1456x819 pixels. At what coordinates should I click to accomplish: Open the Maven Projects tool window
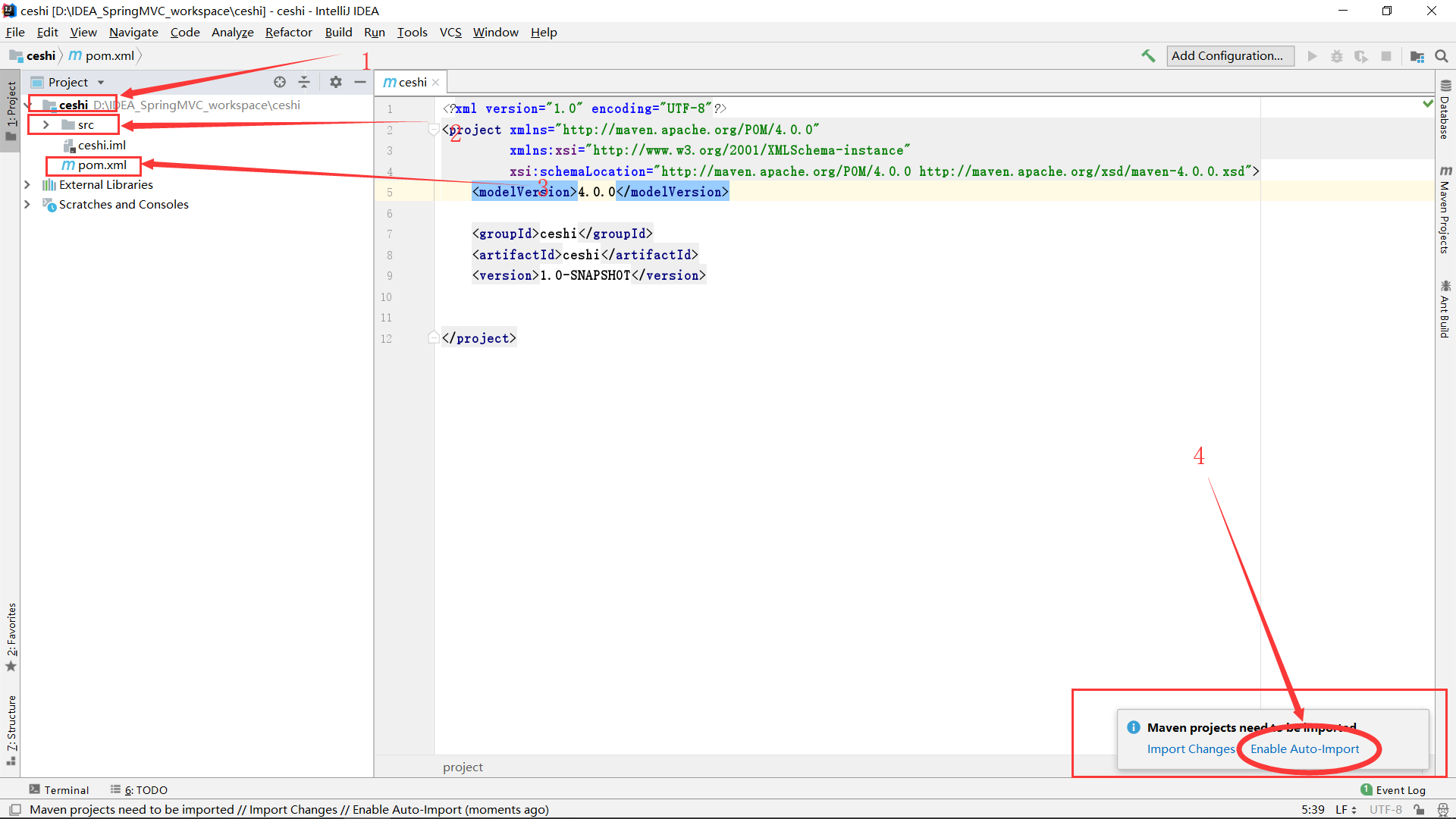click(x=1445, y=210)
